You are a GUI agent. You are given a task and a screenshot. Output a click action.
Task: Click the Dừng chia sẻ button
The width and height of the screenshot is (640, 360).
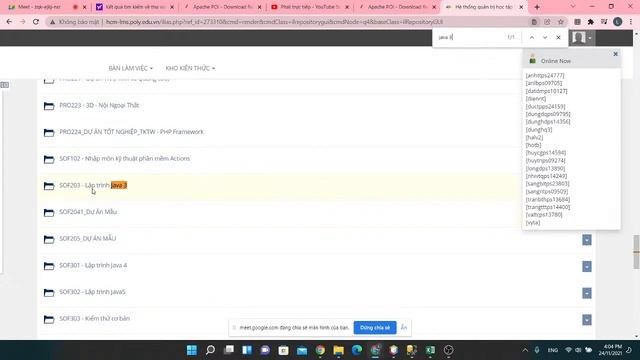(375, 327)
